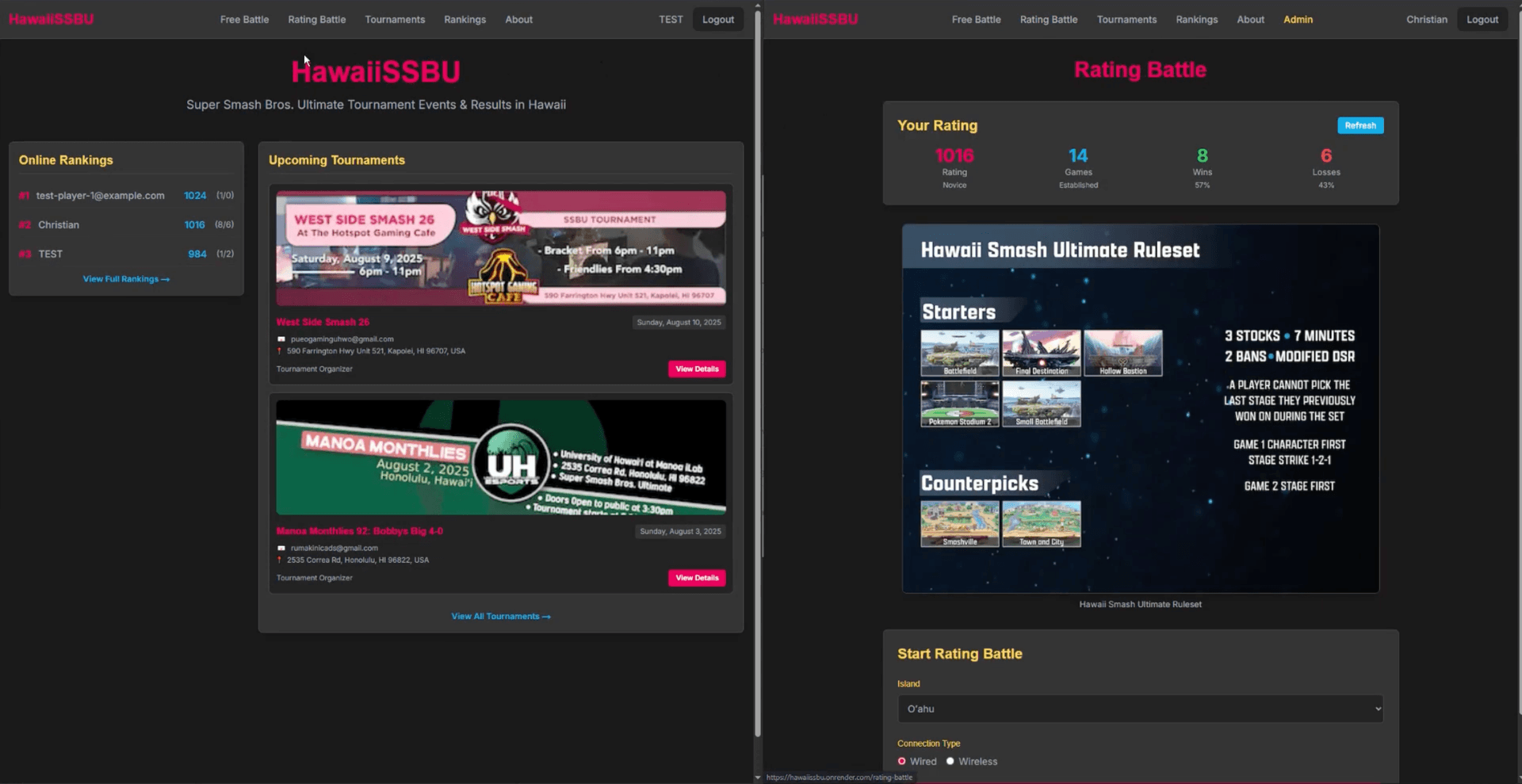Click the email icon beside rumakinicads@gmail.com
The image size is (1522, 784).
point(281,549)
